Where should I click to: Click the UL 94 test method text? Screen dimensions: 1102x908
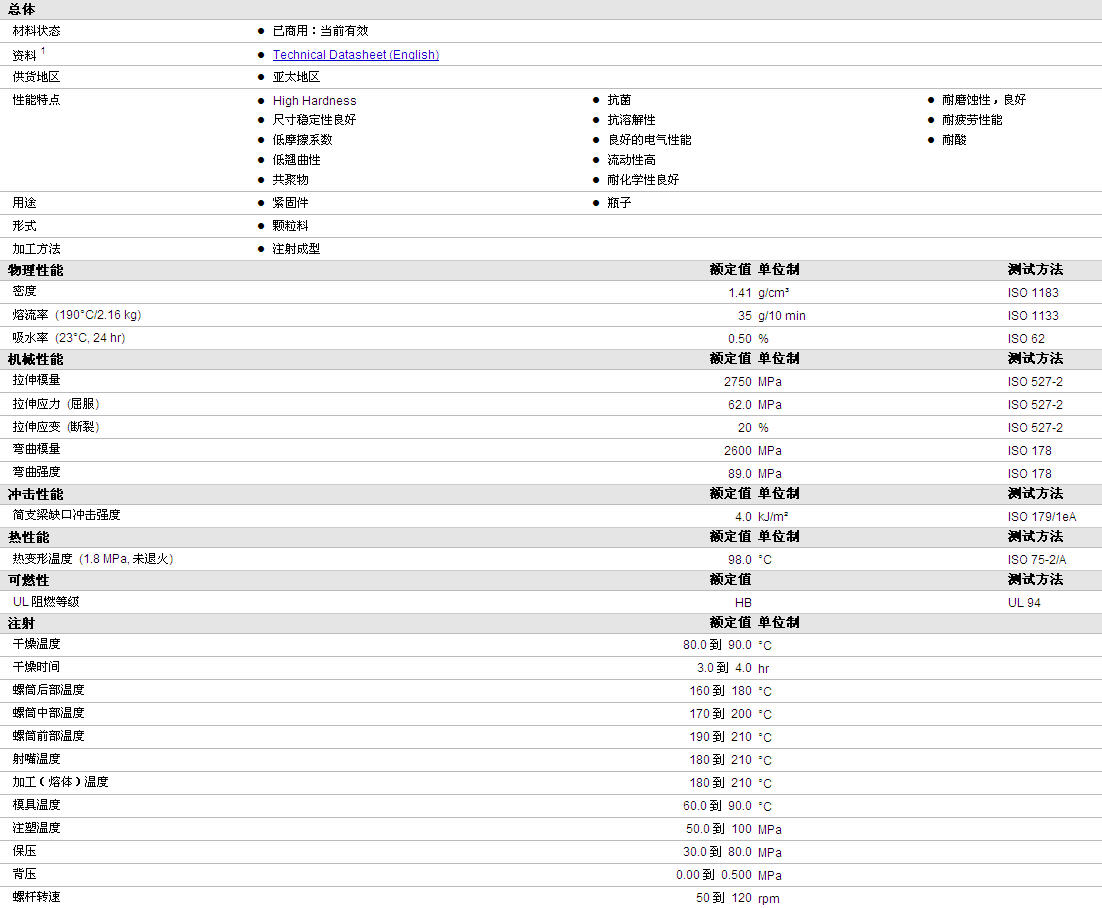1024,602
